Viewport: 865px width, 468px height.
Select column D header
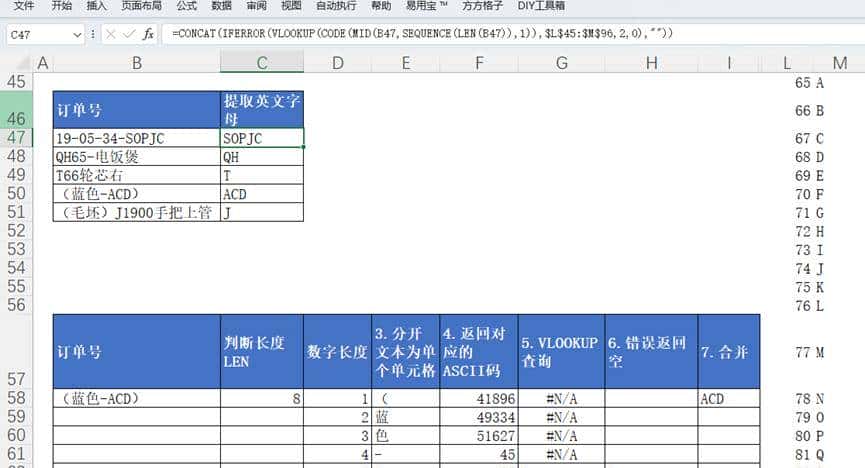tap(338, 63)
